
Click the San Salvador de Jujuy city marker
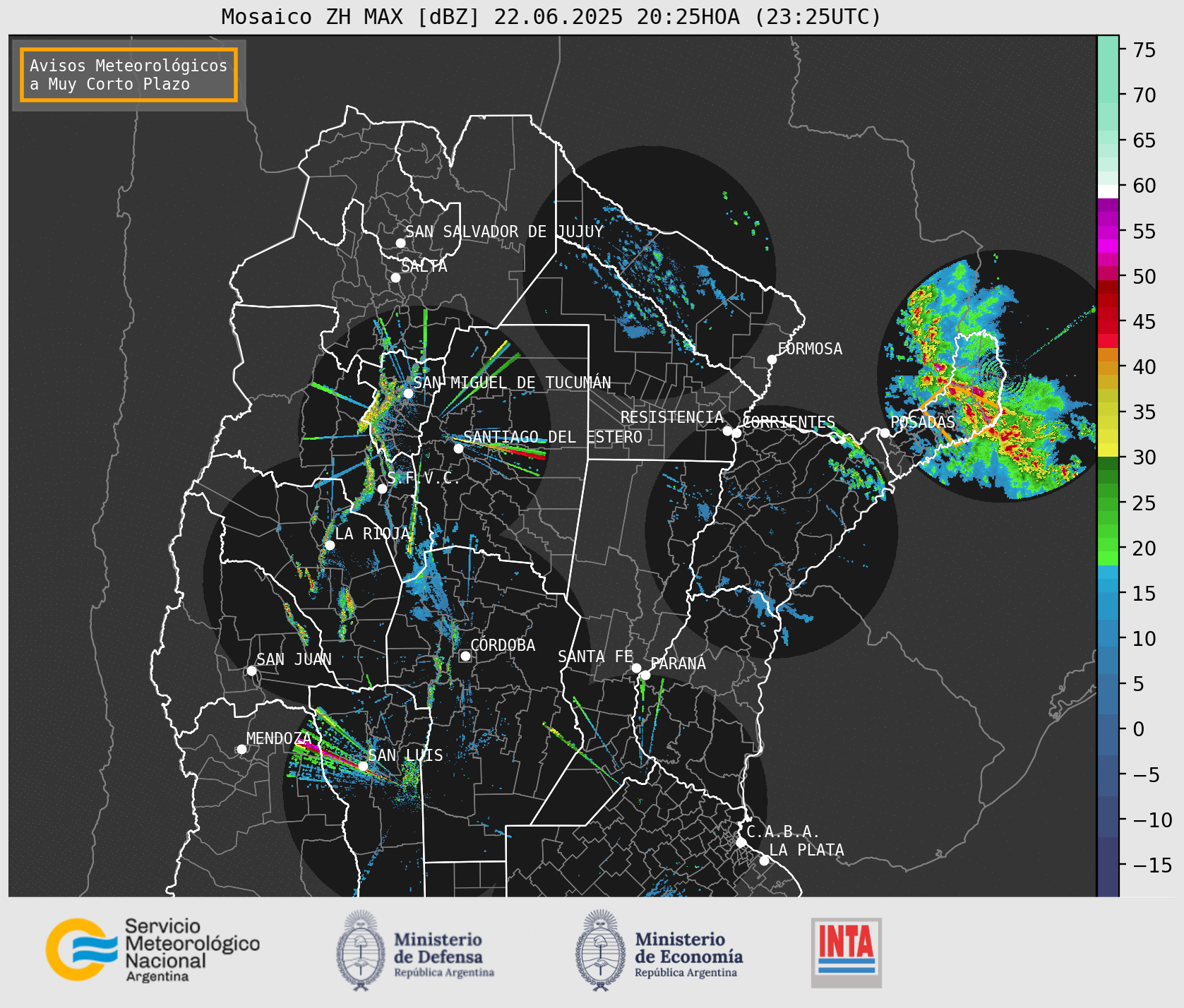[400, 243]
